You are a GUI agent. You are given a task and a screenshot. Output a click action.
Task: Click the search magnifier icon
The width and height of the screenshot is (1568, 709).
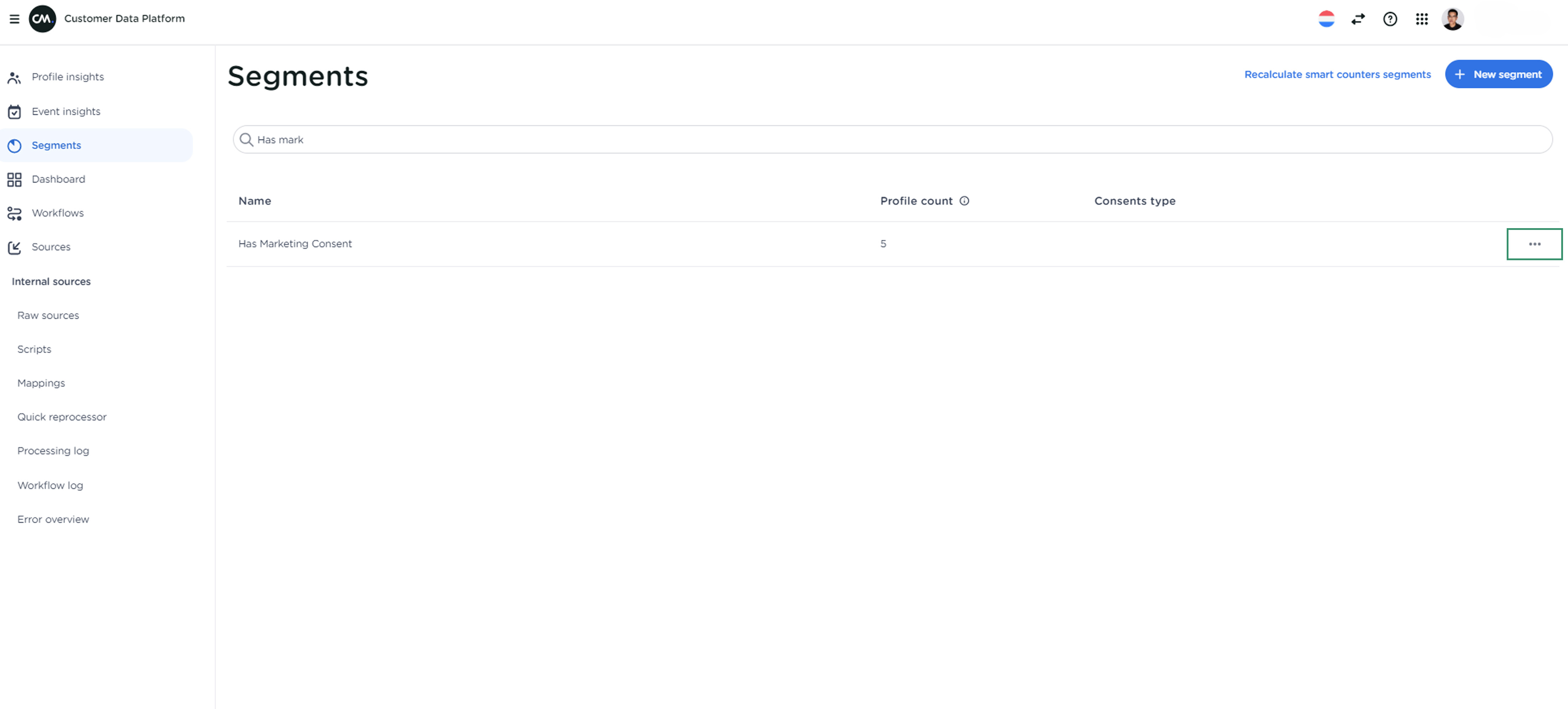click(246, 140)
